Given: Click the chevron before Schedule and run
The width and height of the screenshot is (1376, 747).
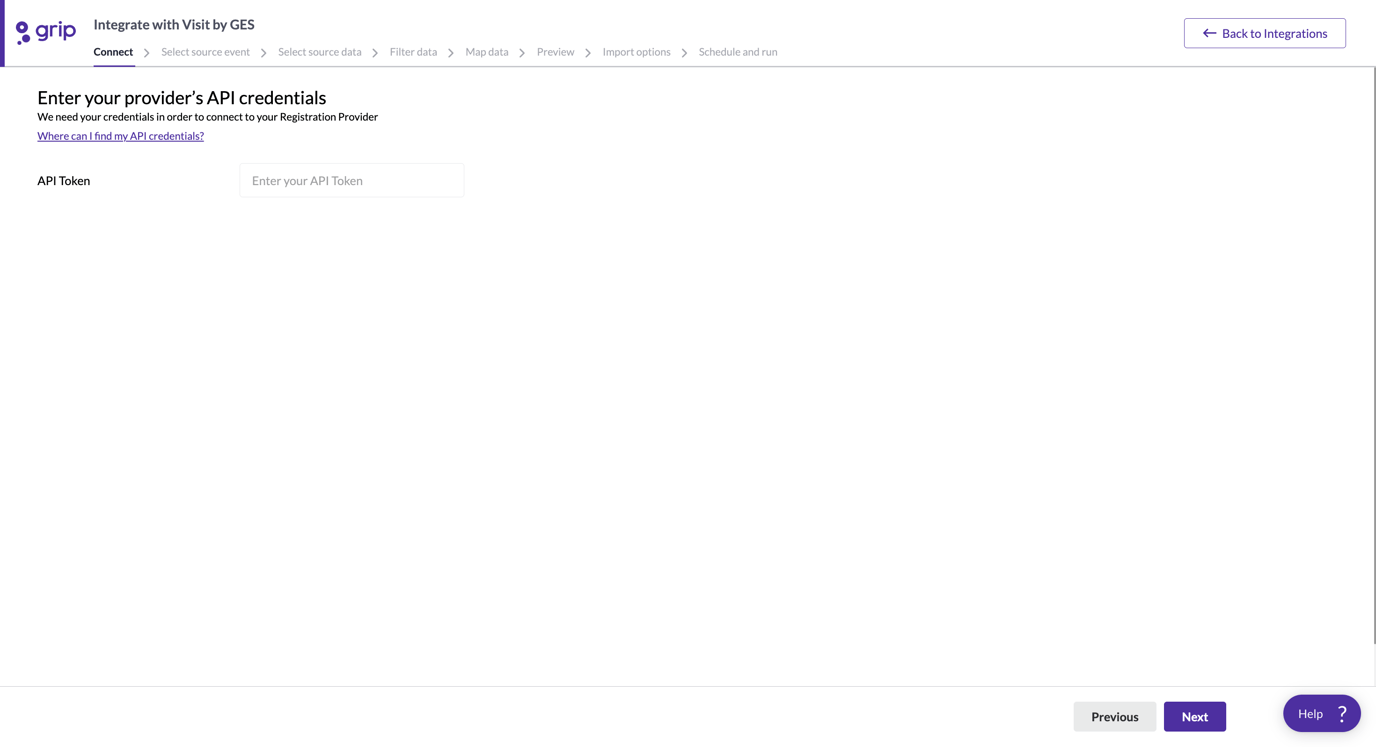Looking at the screenshot, I should (684, 51).
